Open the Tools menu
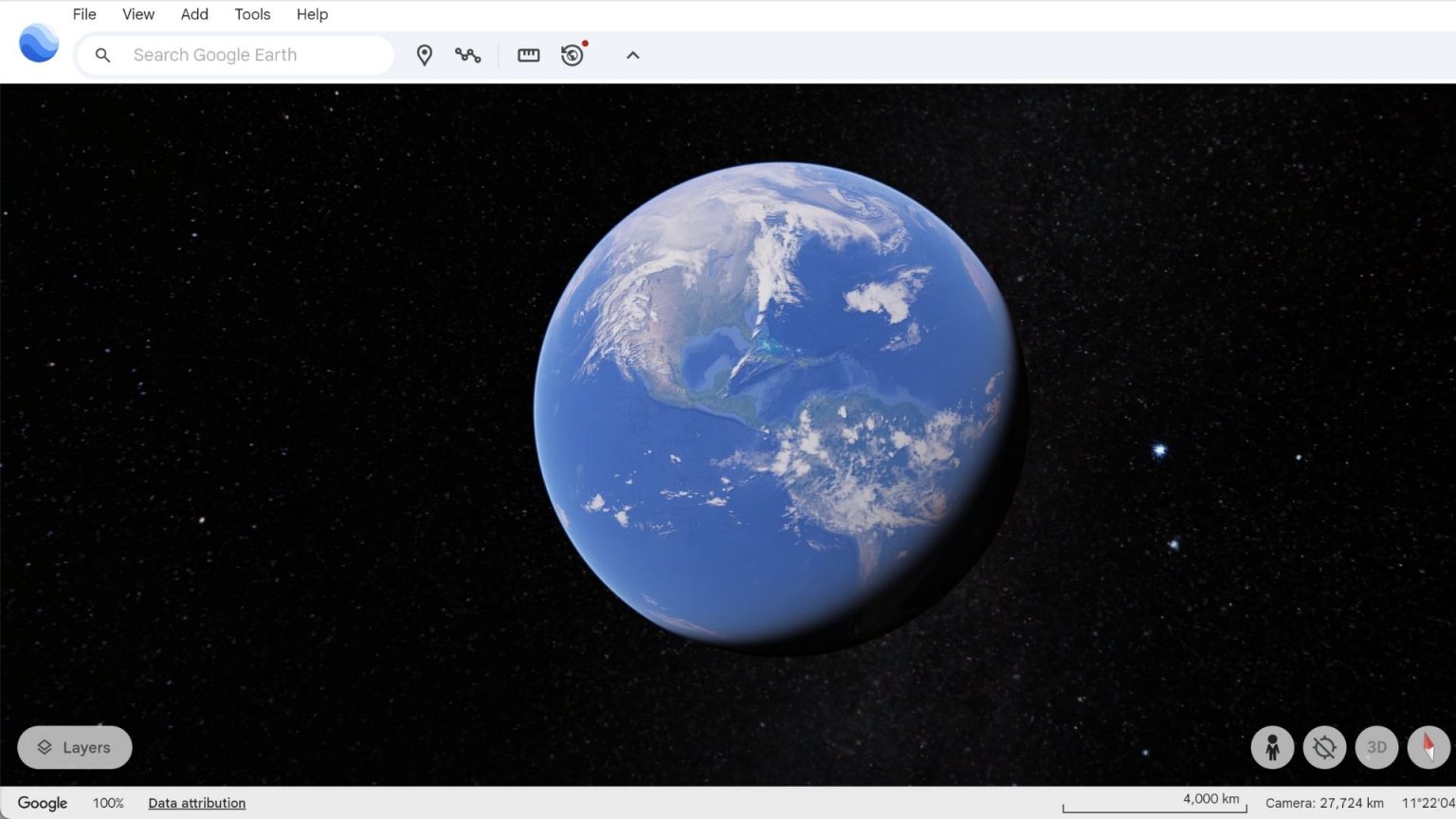This screenshot has width=1456, height=819. point(251,14)
